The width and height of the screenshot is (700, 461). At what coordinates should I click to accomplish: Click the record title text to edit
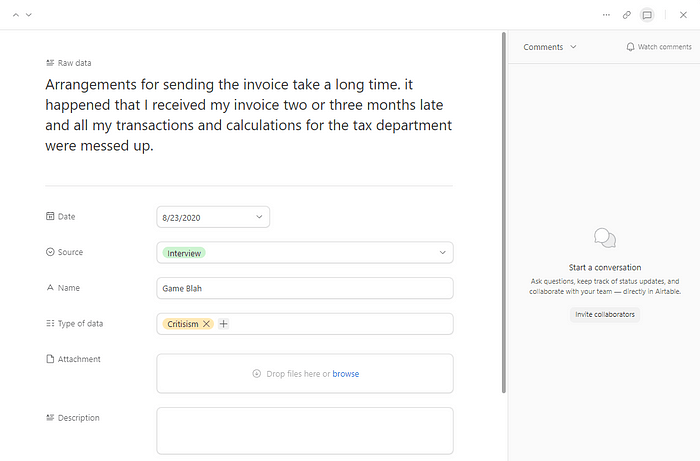click(249, 115)
